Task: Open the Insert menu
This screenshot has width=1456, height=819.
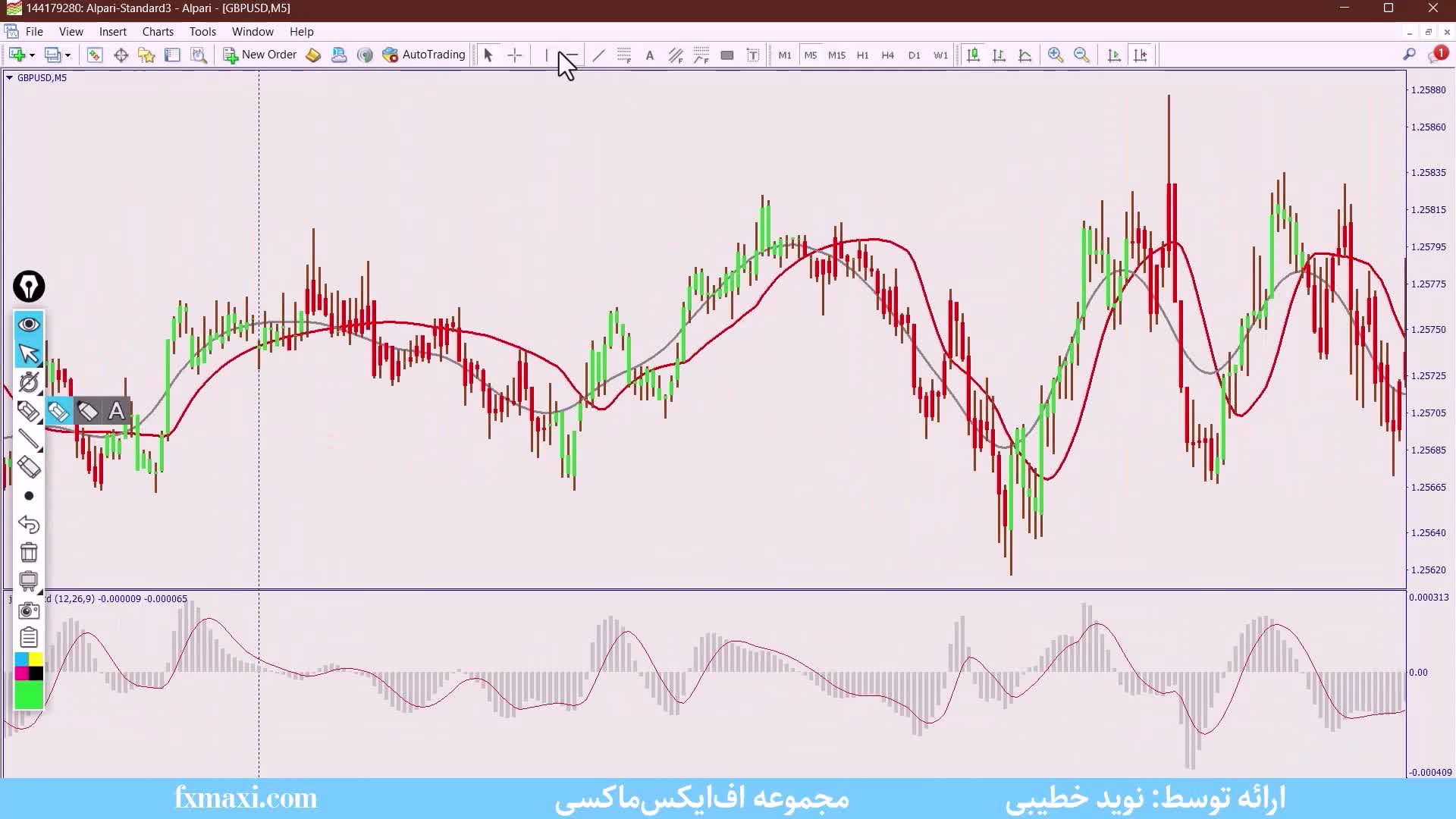Action: pyautogui.click(x=112, y=32)
